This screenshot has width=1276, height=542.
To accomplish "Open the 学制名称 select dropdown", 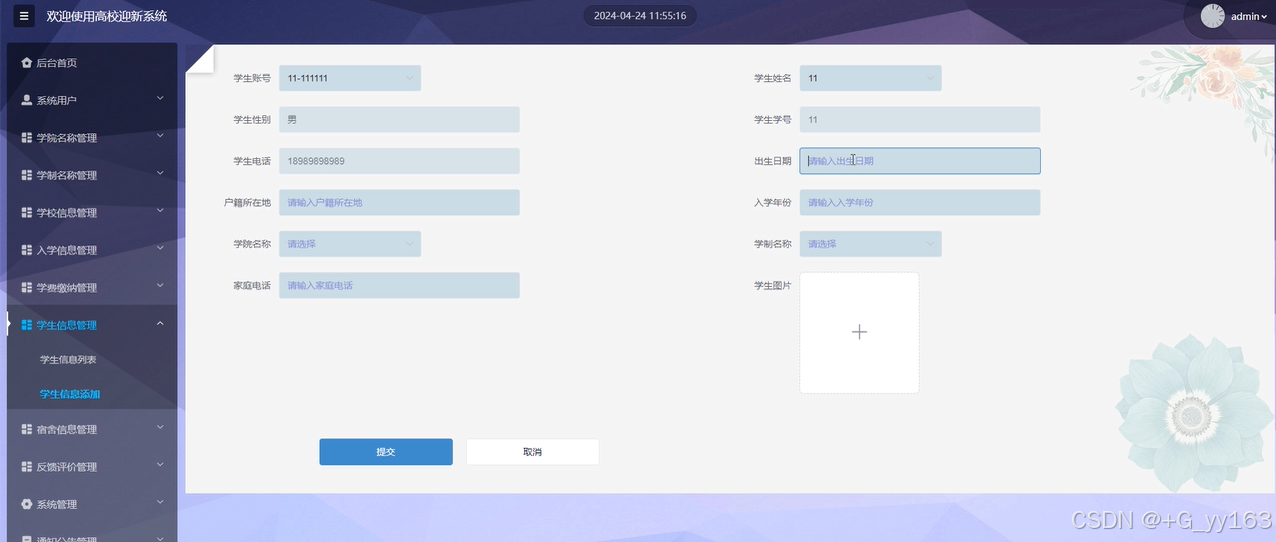I will point(870,244).
